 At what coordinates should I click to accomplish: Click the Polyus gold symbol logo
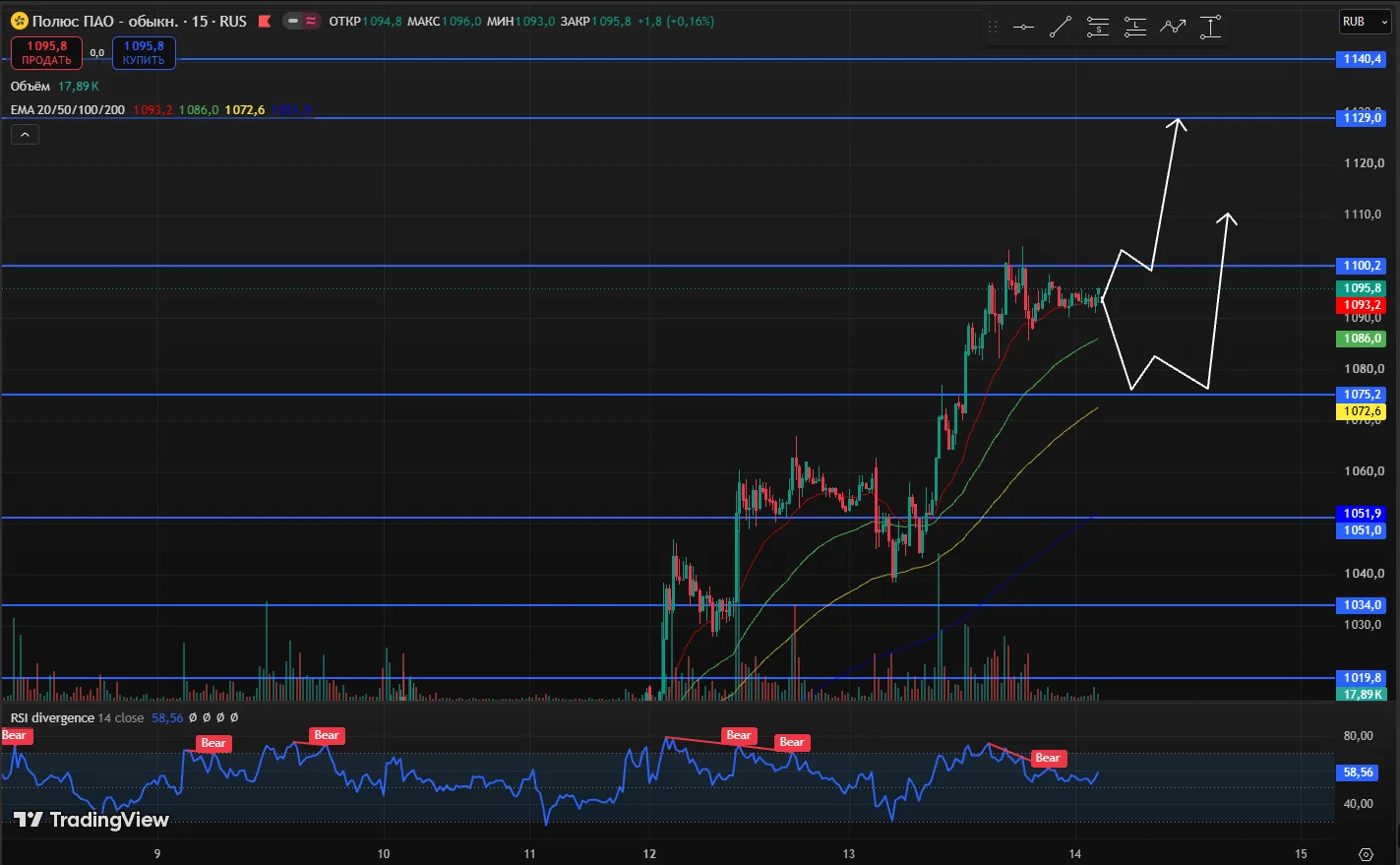[19, 21]
